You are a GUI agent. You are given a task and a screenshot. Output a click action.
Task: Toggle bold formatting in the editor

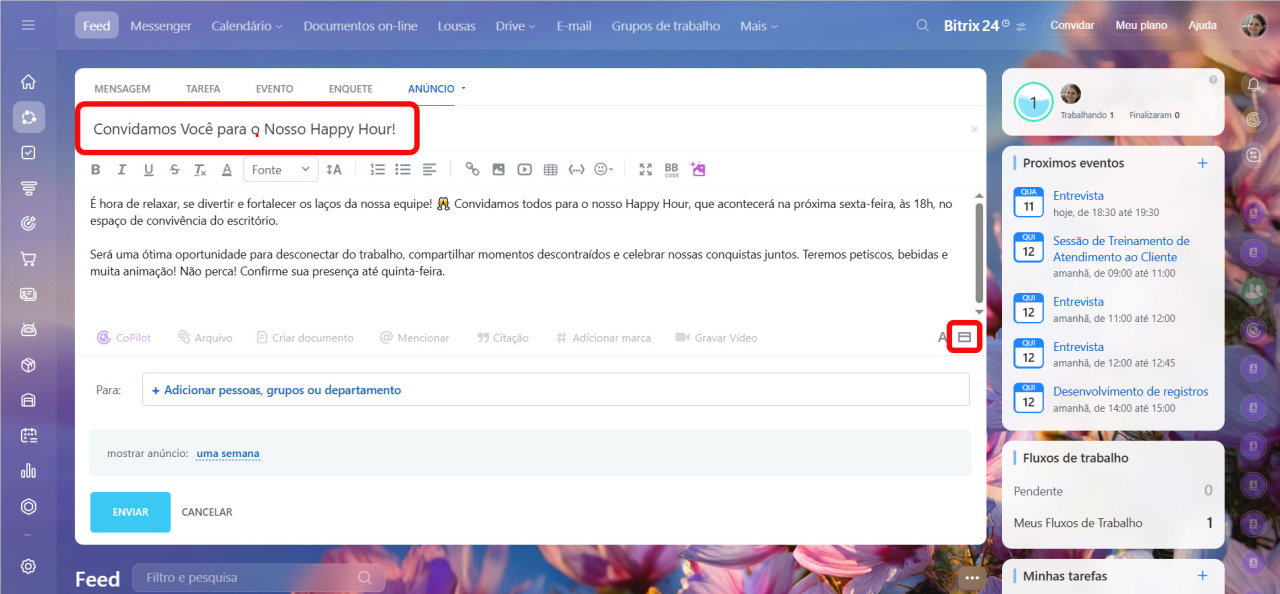coord(96,170)
